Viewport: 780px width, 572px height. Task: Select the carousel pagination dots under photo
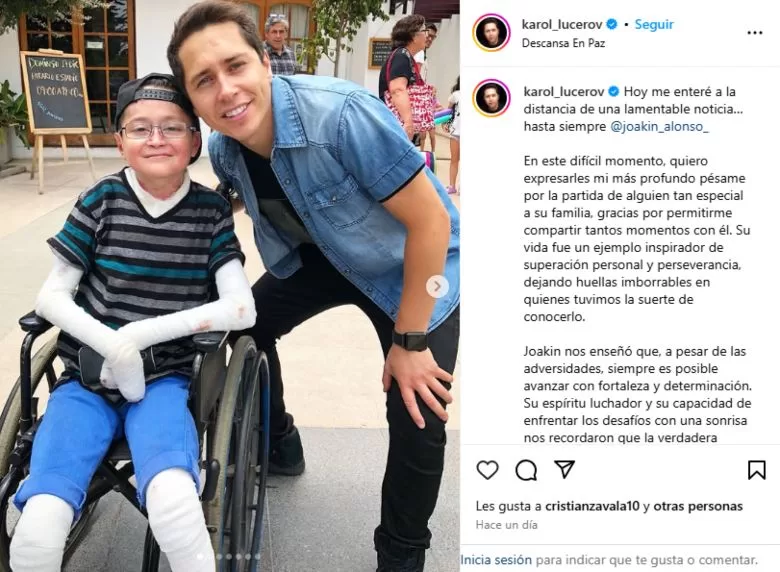coord(229,557)
